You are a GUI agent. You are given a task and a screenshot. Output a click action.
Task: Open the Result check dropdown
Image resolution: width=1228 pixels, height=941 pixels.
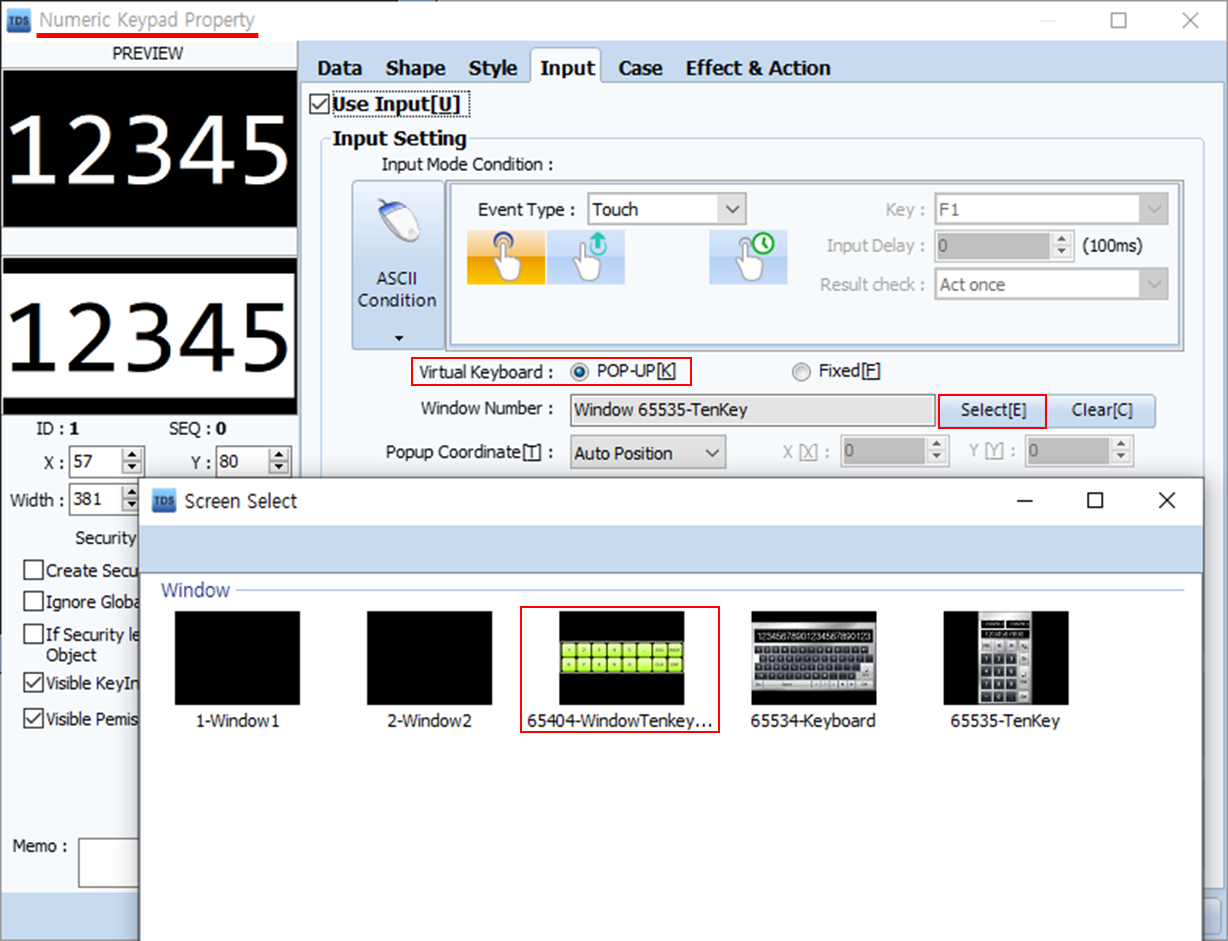click(x=1051, y=285)
